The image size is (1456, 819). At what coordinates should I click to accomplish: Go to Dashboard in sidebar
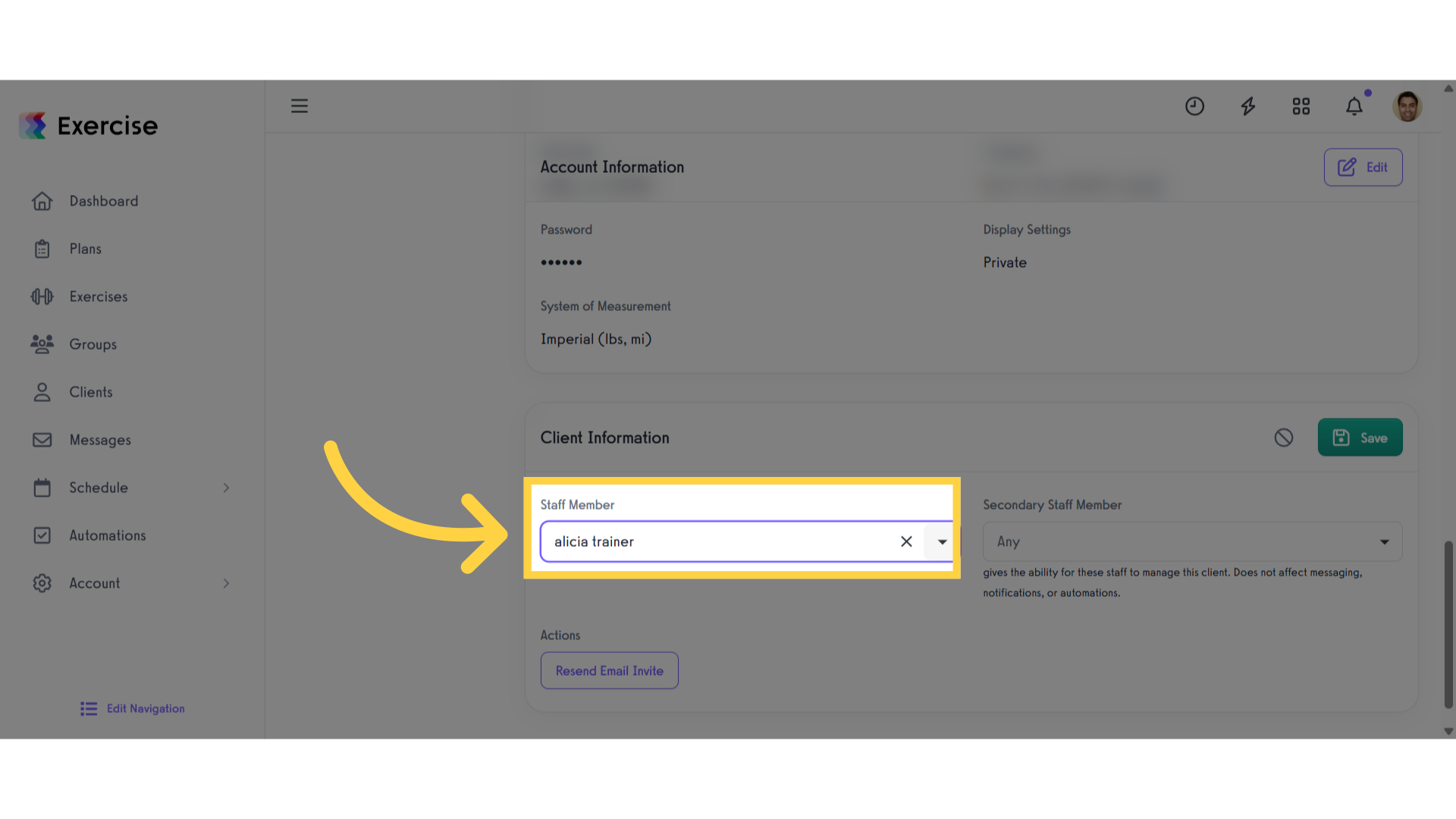104,201
